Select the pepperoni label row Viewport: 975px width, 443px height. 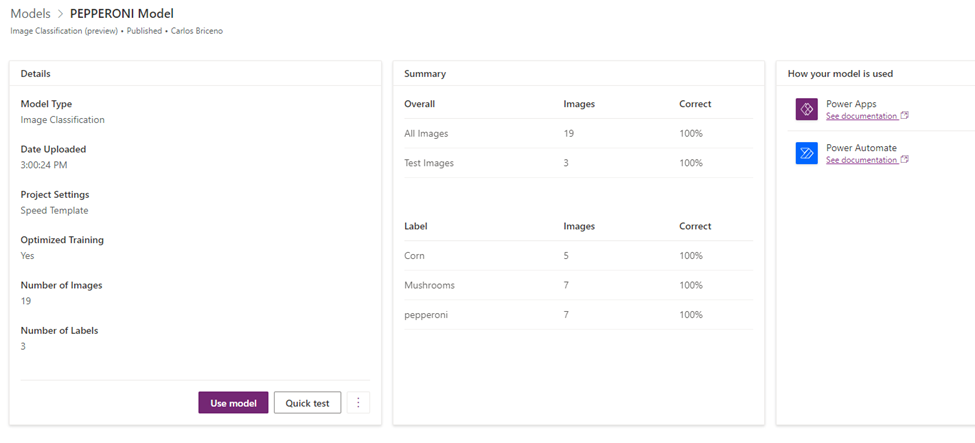578,315
